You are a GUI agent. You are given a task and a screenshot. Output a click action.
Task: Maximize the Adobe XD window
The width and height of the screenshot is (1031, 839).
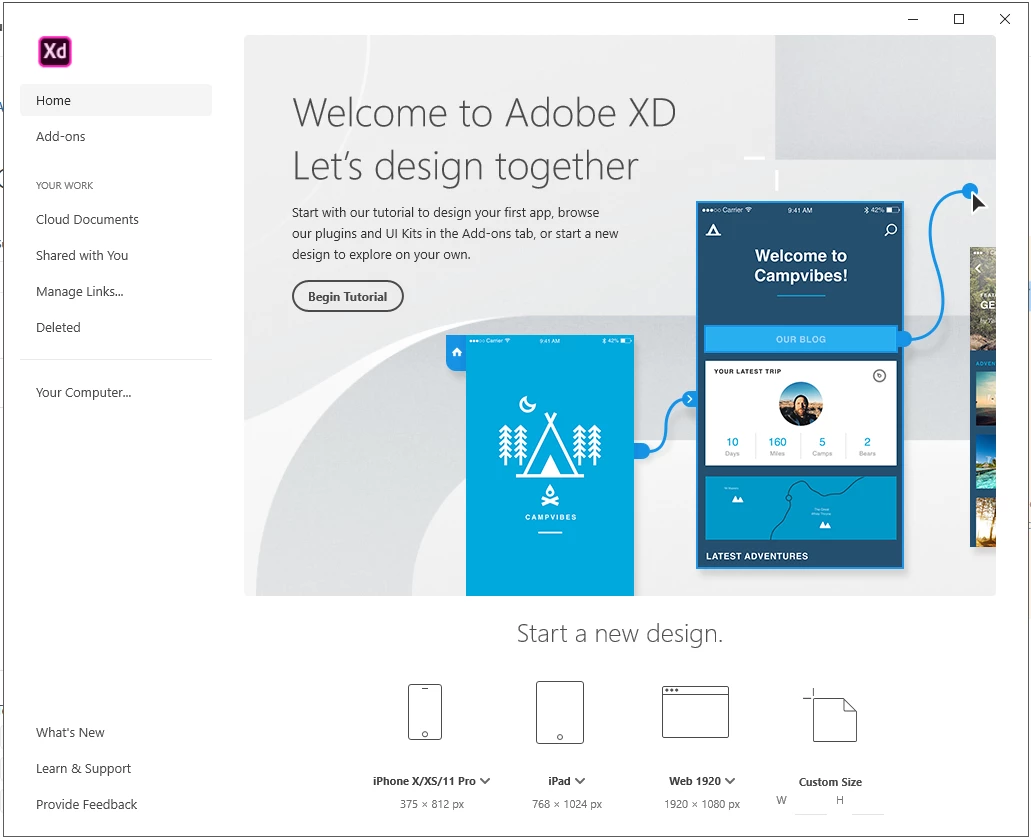point(959,19)
